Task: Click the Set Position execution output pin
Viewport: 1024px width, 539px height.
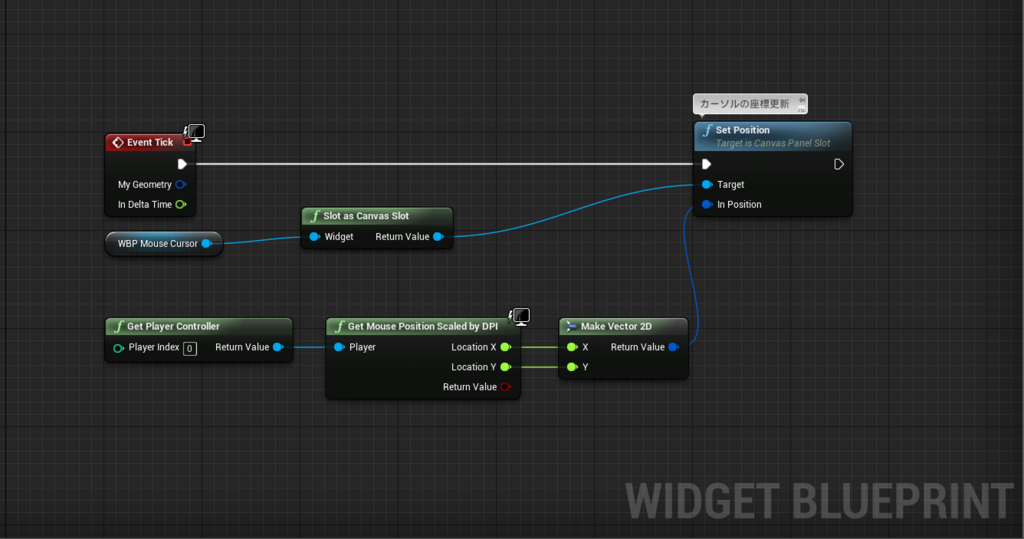Action: (839, 164)
